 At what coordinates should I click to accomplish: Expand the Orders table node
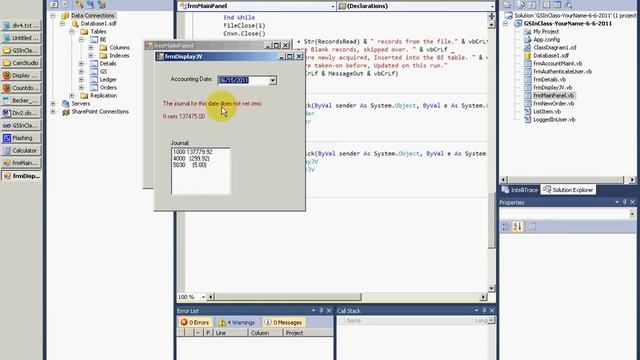(x=81, y=87)
